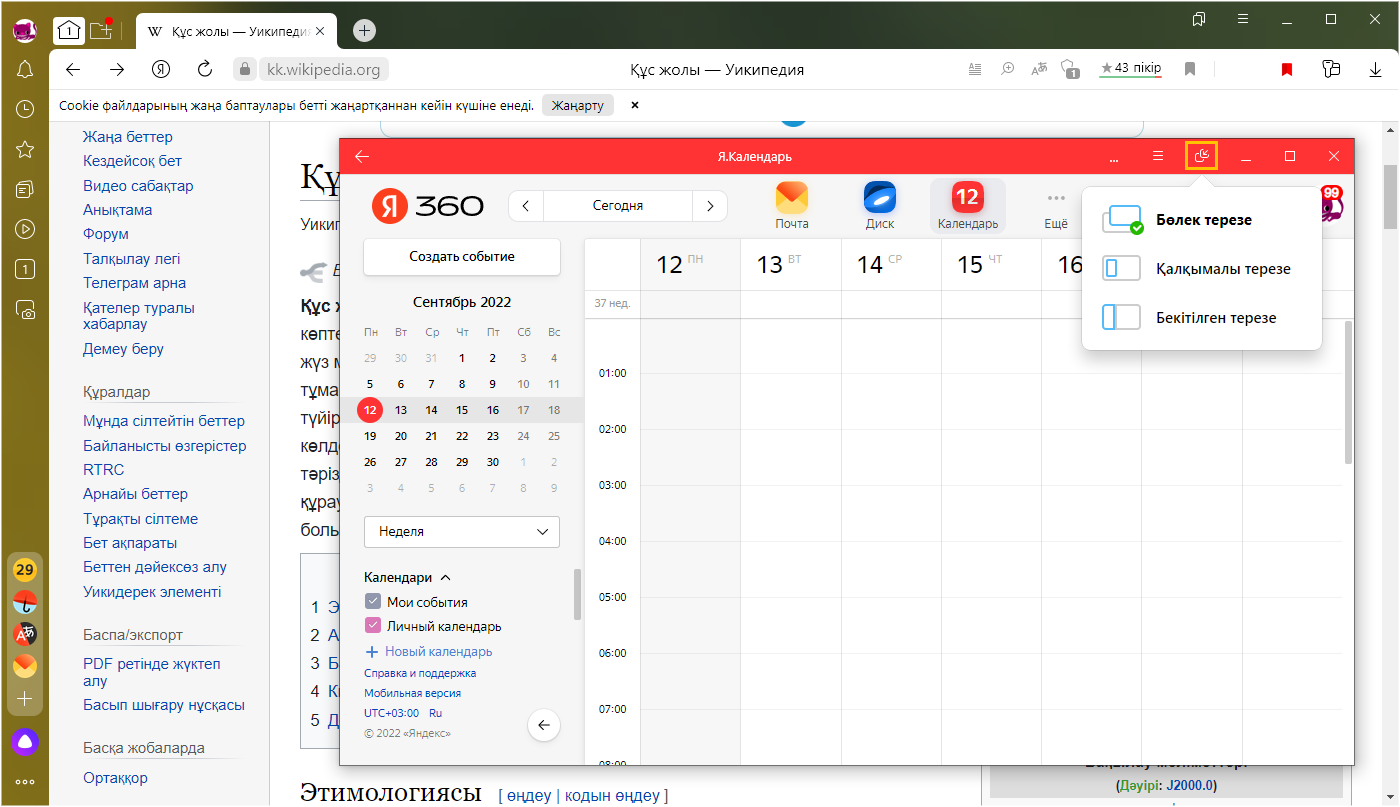The width and height of the screenshot is (1400, 807).
Task: Open video play icon in sidebar
Action: (x=25, y=229)
